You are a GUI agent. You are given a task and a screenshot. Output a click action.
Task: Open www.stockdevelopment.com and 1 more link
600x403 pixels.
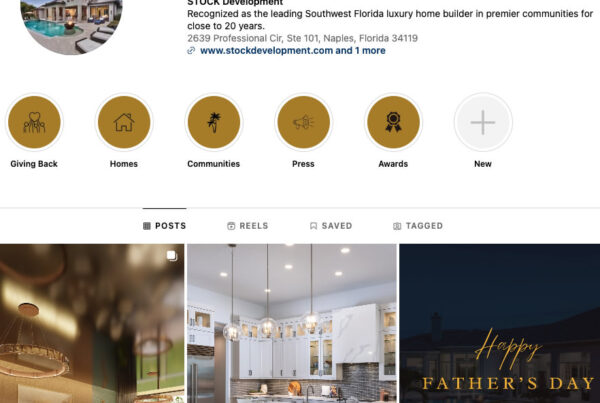pyautogui.click(x=293, y=51)
